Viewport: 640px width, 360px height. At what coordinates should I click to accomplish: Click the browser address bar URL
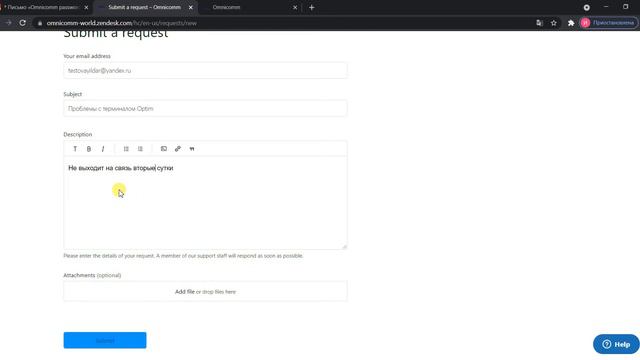tap(122, 23)
